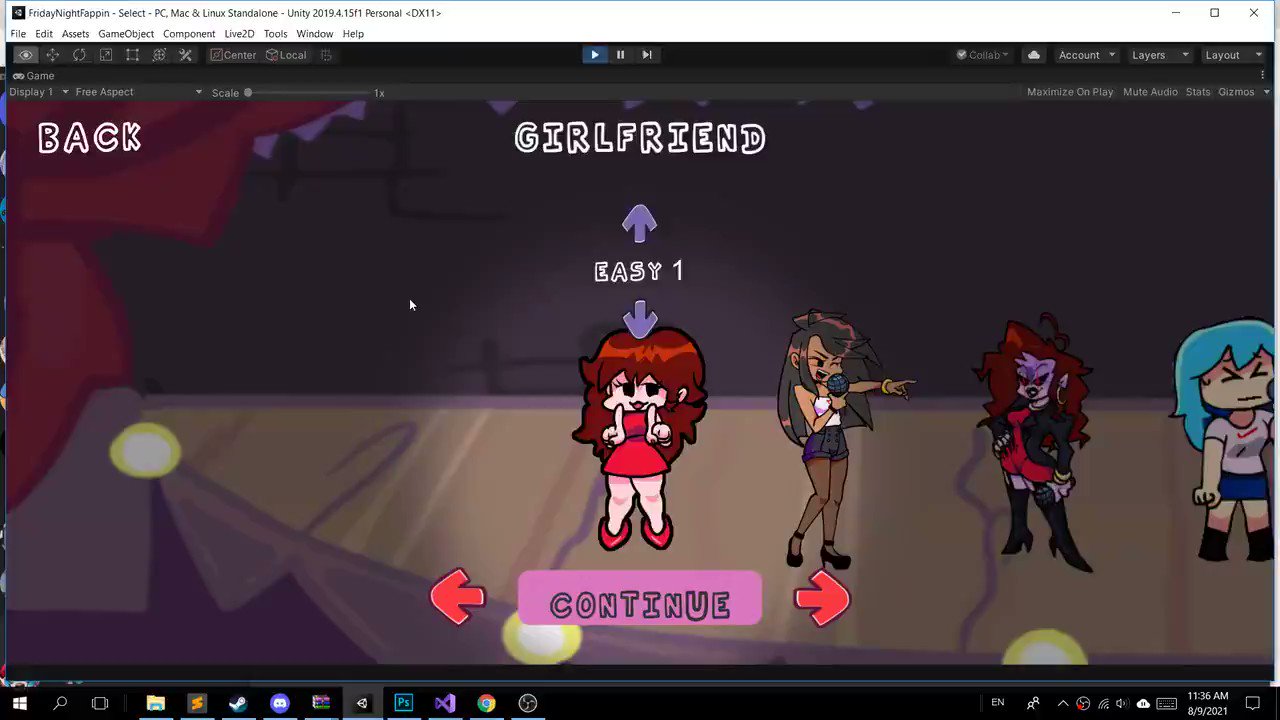This screenshot has height=720, width=1280.
Task: Open Sublime Text from taskbar
Action: tap(197, 703)
